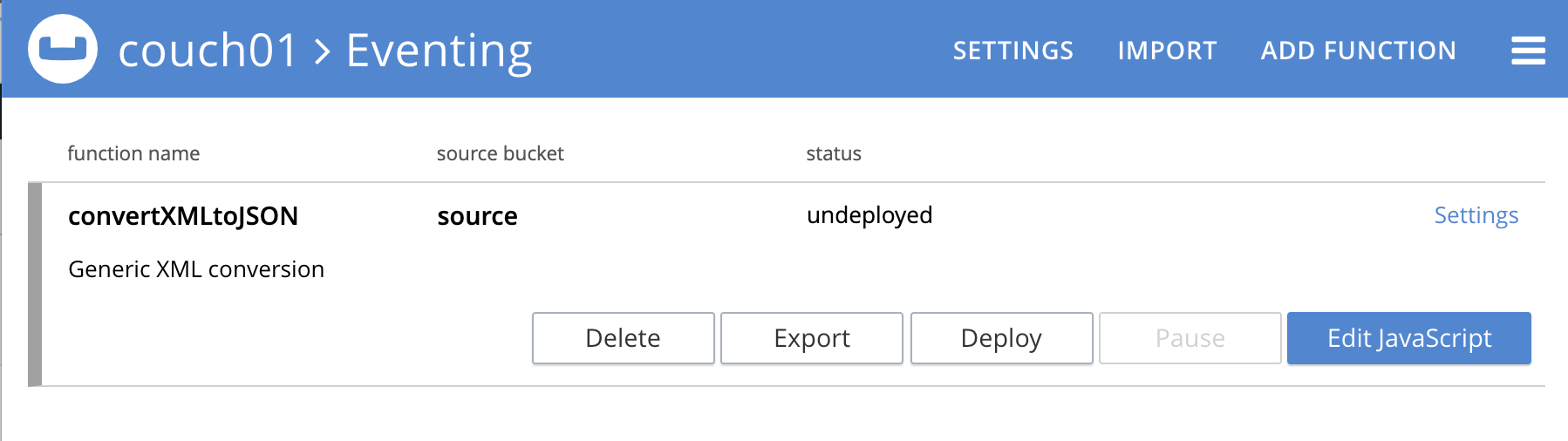The height and width of the screenshot is (441, 1568).
Task: Click the Couchbase logo icon
Action: tap(63, 49)
